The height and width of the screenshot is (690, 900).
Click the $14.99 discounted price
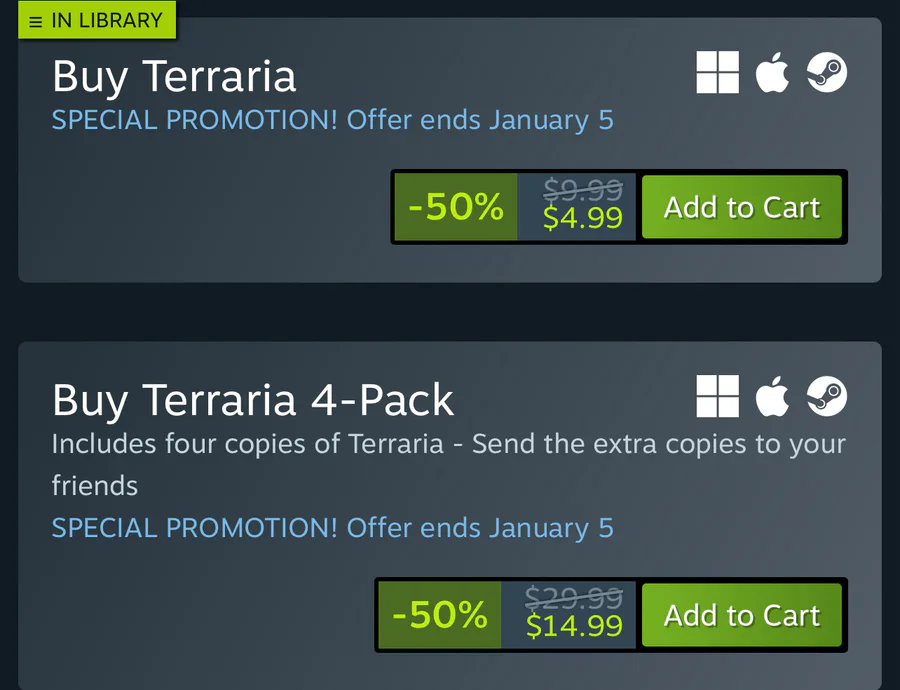[575, 626]
